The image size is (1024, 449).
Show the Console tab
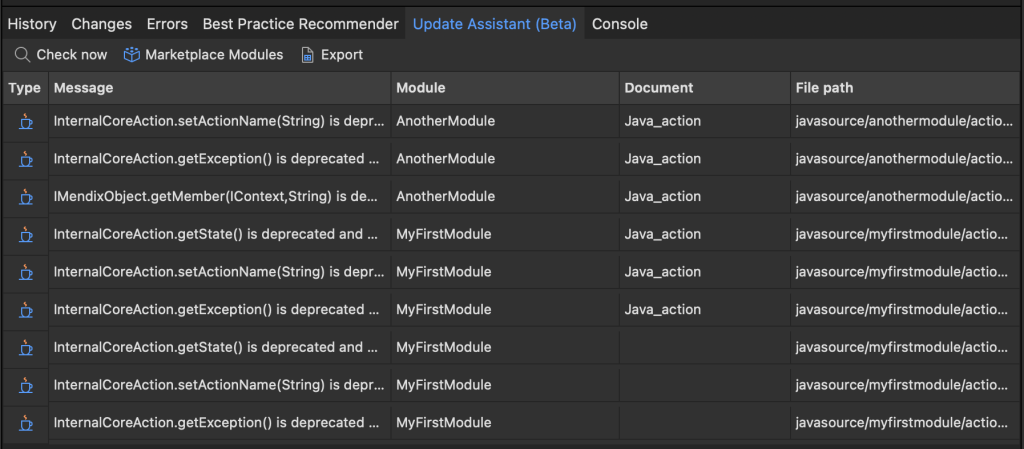click(619, 24)
